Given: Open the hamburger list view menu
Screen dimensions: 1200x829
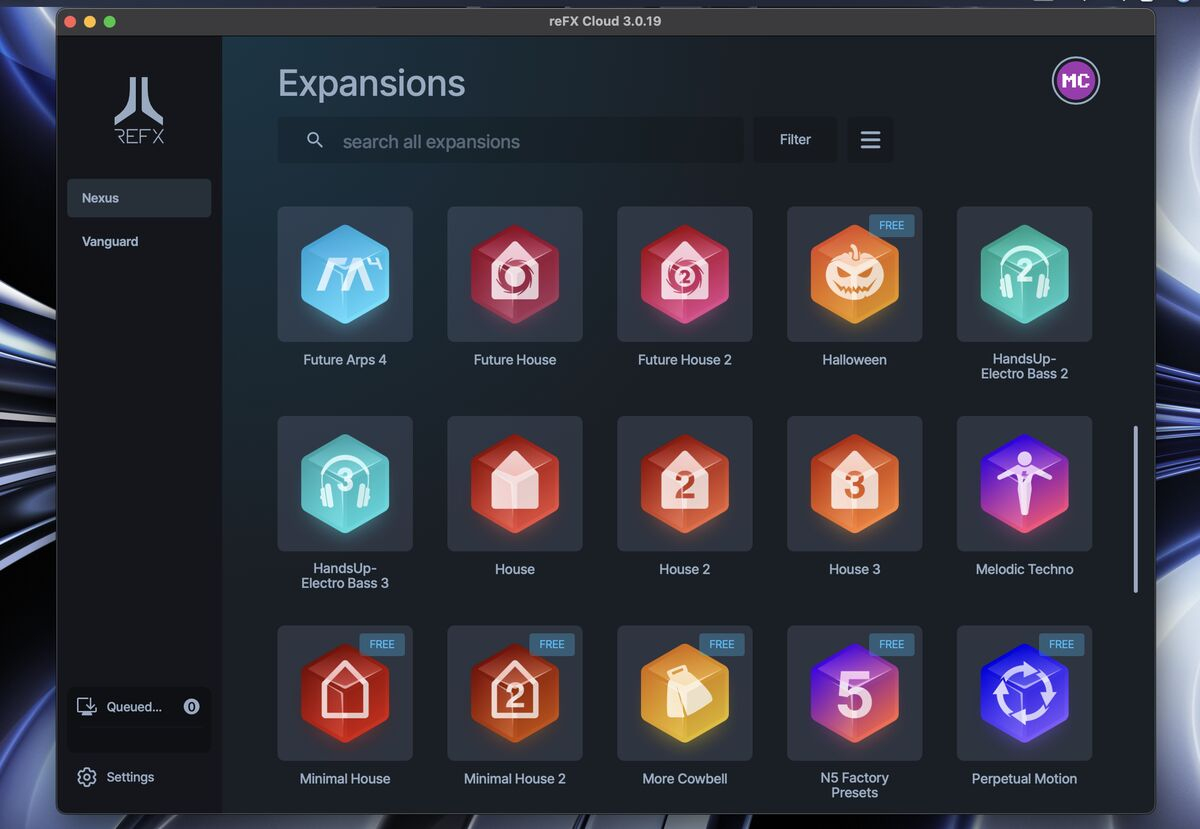Looking at the screenshot, I should point(870,140).
